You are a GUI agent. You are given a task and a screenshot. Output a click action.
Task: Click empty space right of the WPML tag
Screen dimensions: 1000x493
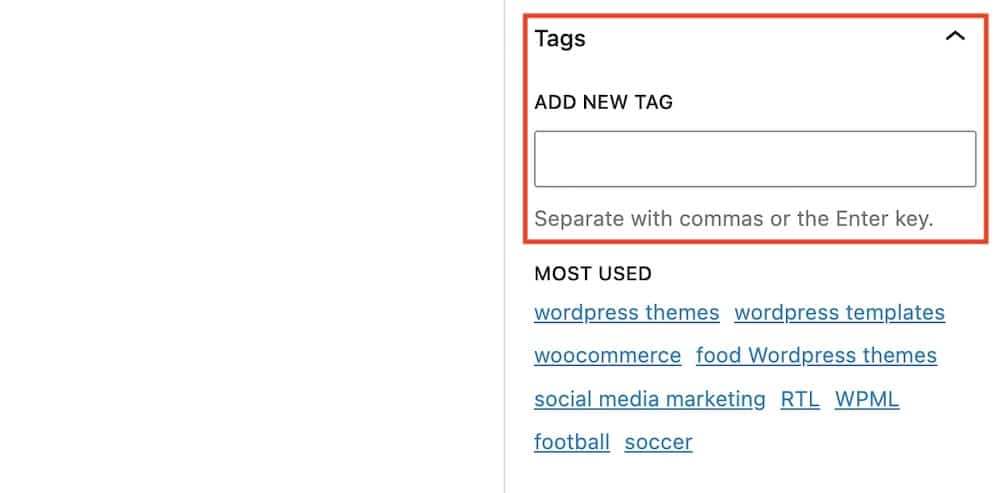click(944, 399)
